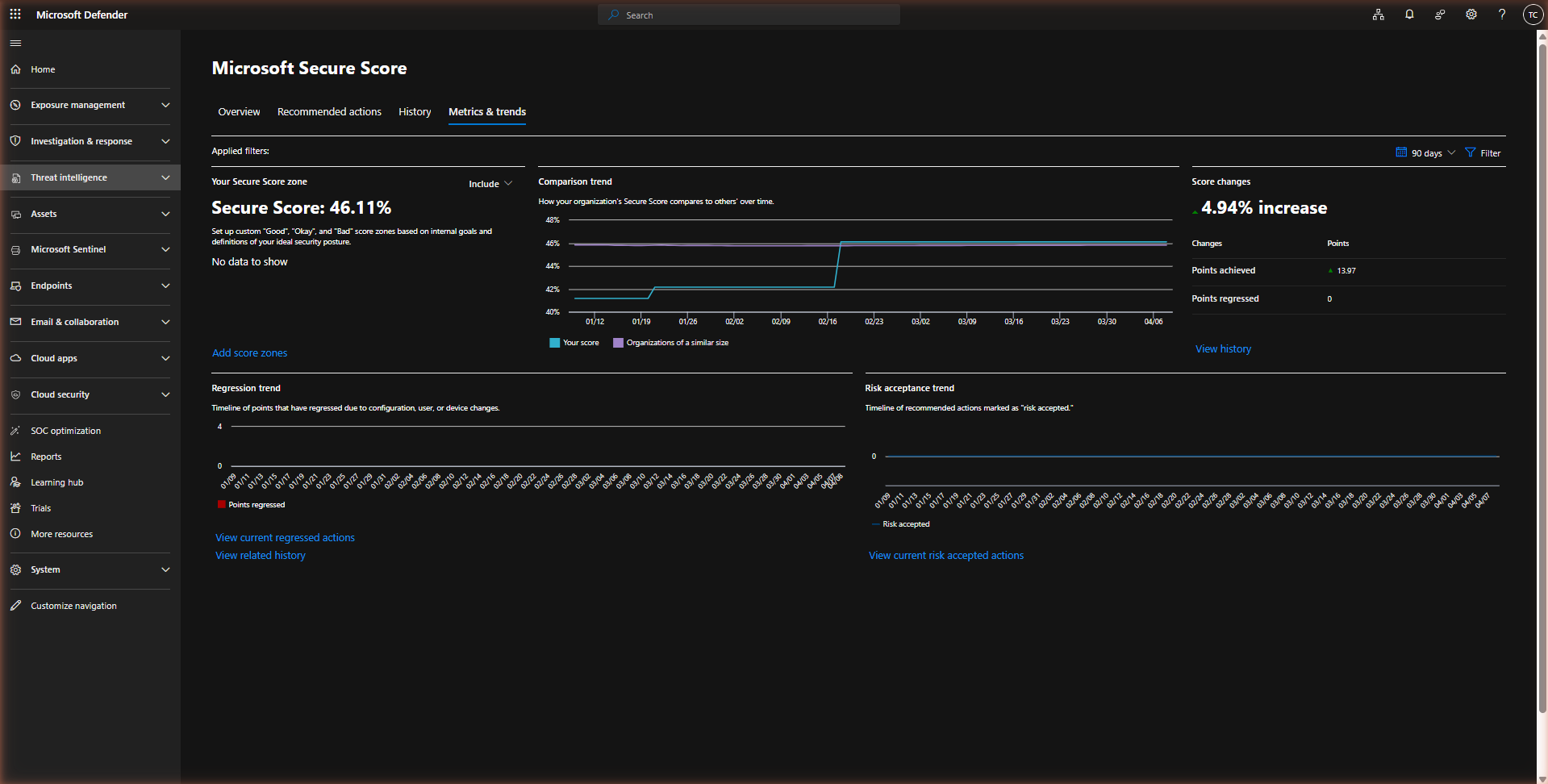Open Learning hub navigation item
1548x784 pixels.
90,482
